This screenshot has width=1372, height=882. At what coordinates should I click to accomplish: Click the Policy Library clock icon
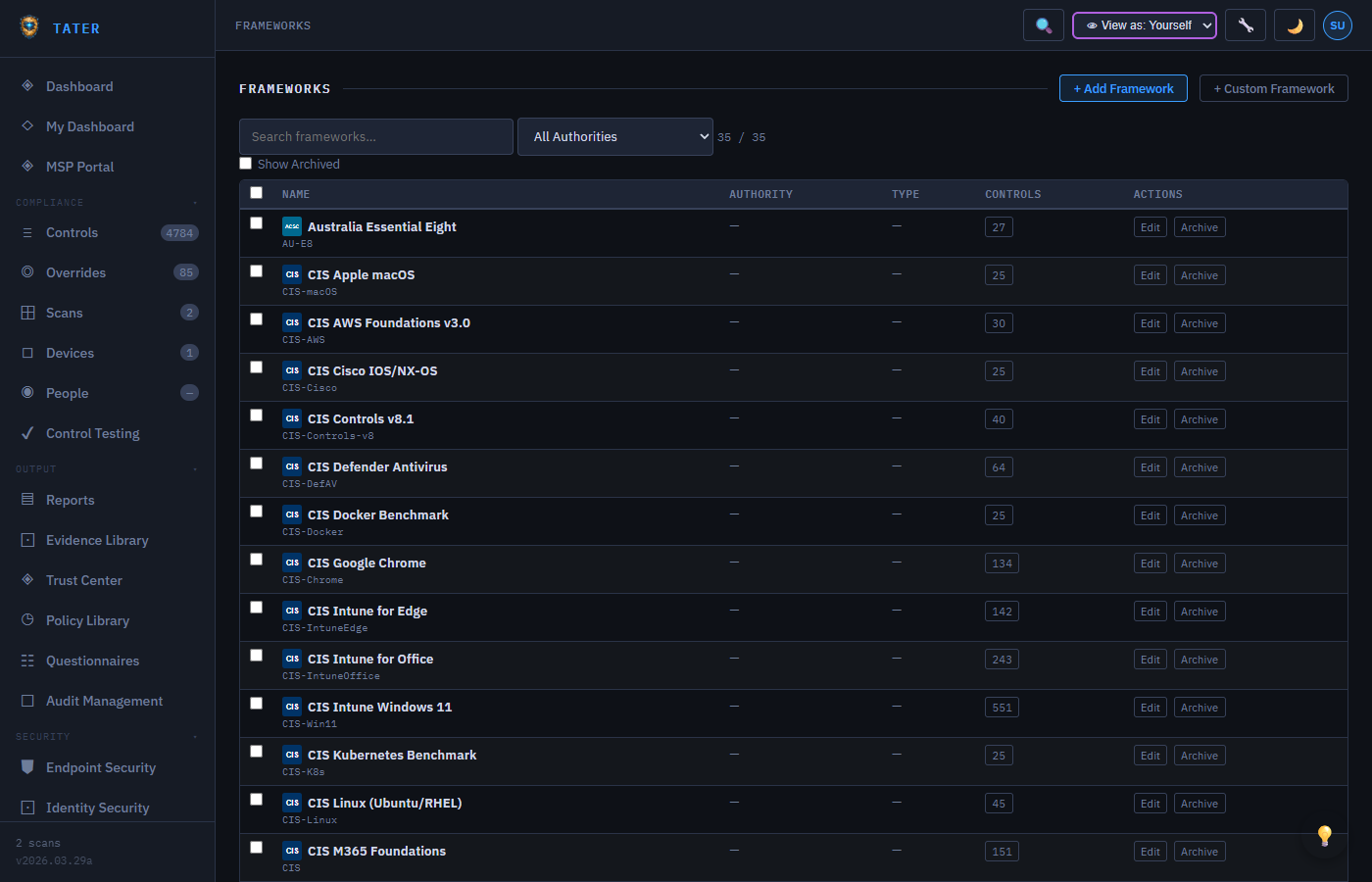[x=27, y=619]
